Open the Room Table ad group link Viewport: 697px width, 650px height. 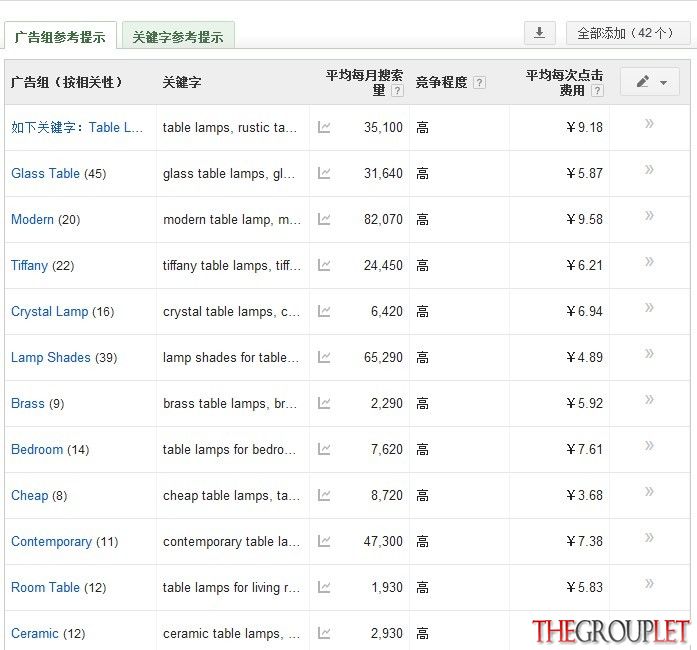tap(45, 587)
